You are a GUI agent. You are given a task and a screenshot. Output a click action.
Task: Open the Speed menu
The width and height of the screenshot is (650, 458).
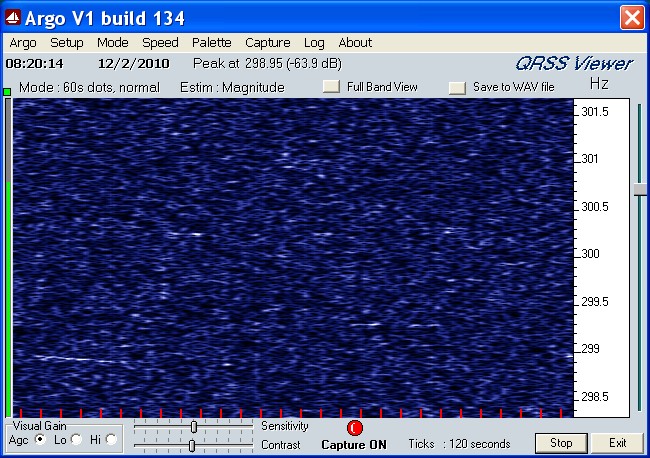[160, 43]
